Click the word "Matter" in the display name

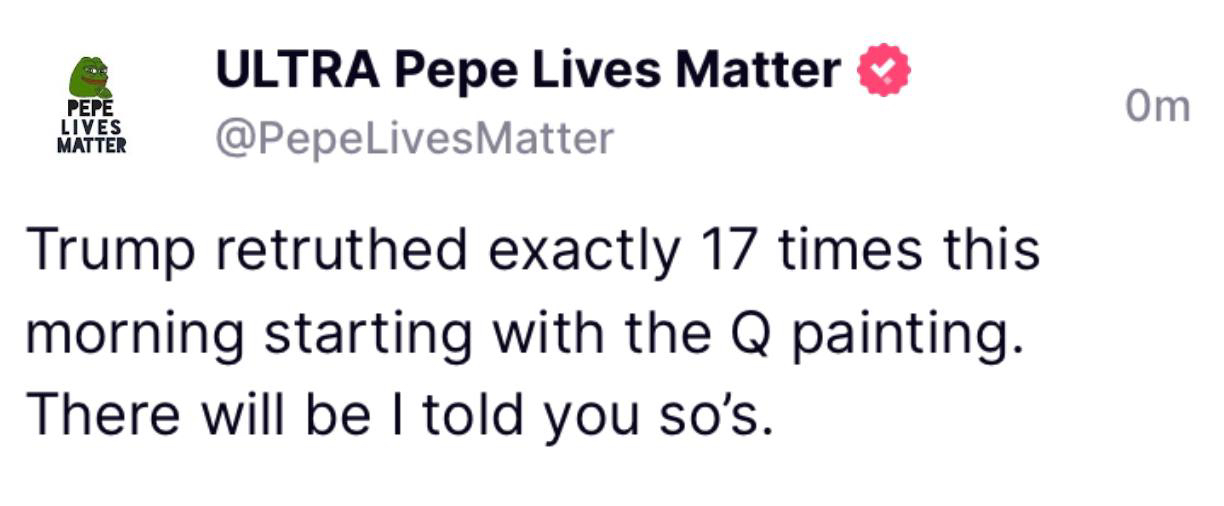coord(758,70)
